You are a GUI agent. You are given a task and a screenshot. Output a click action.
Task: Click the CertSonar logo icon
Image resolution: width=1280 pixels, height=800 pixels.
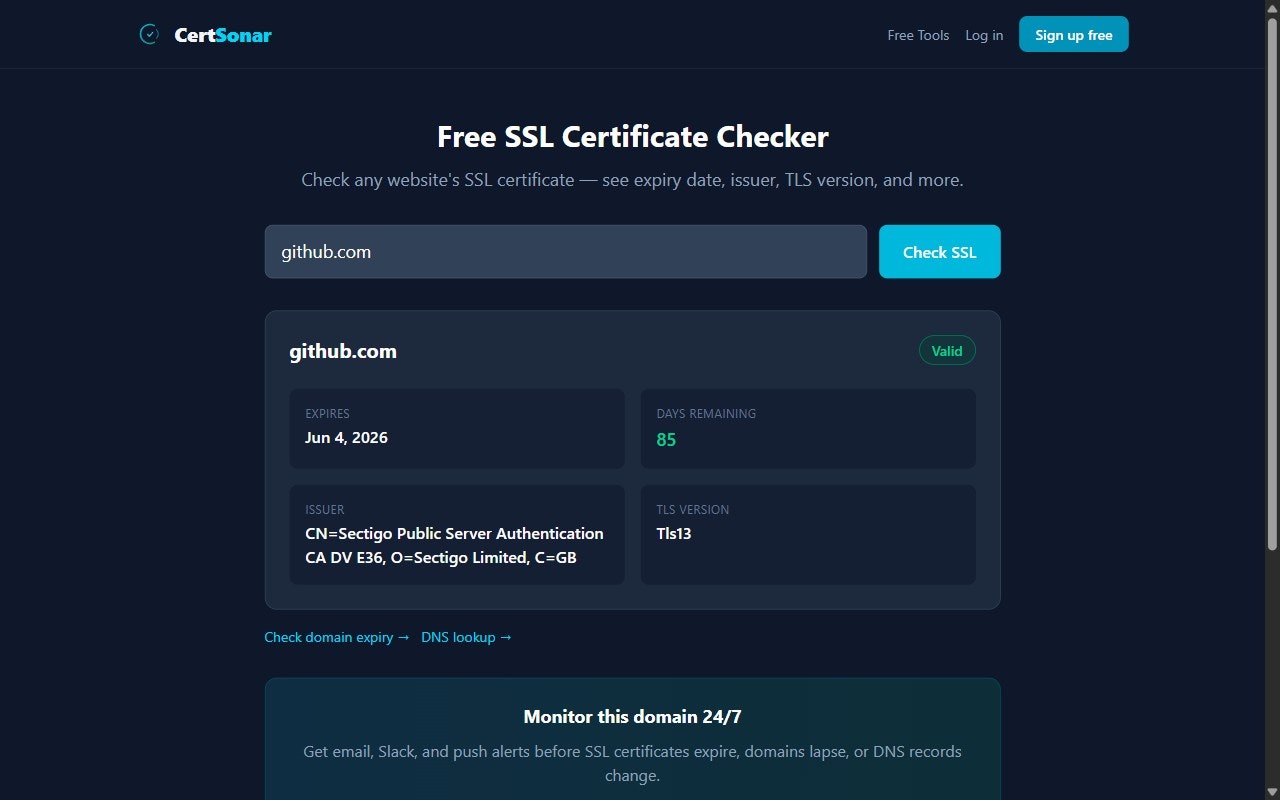coord(149,34)
